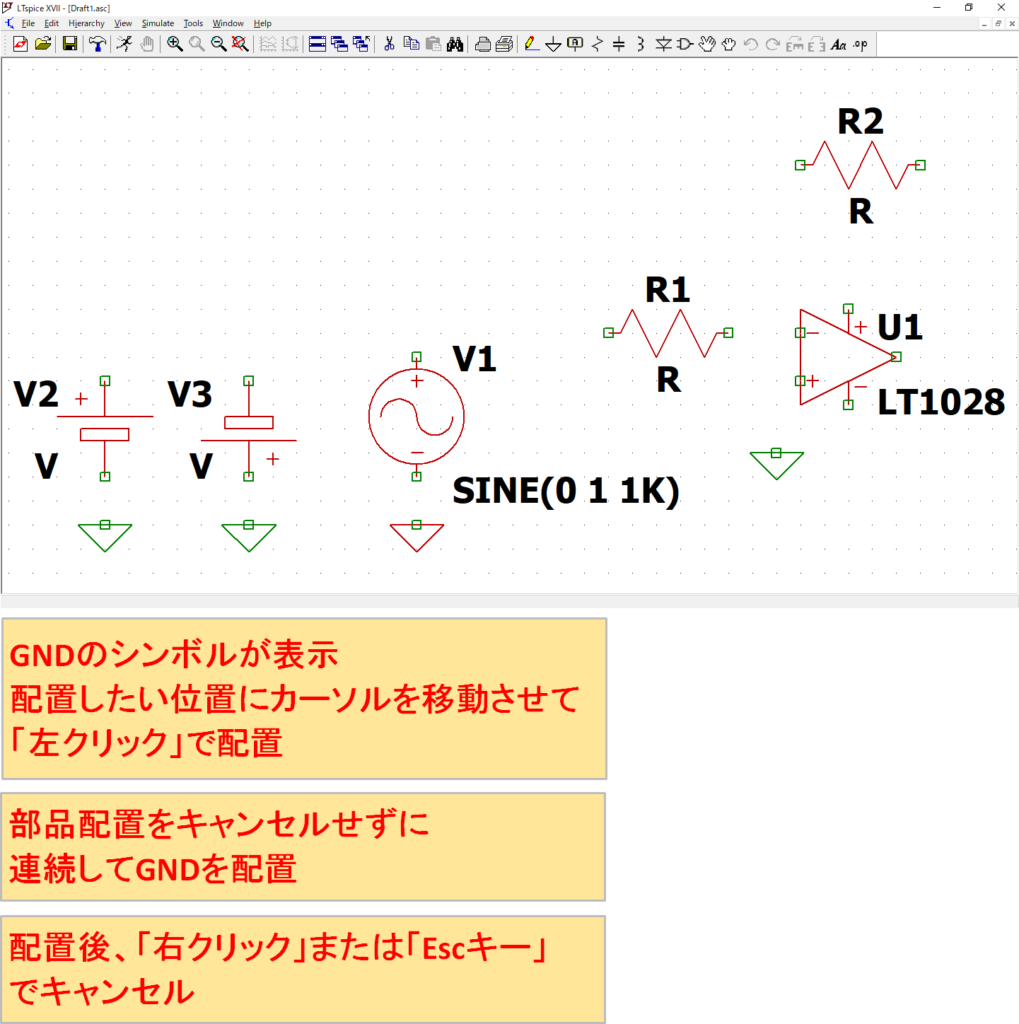
Task: Select the Text Aa tool
Action: [839, 44]
